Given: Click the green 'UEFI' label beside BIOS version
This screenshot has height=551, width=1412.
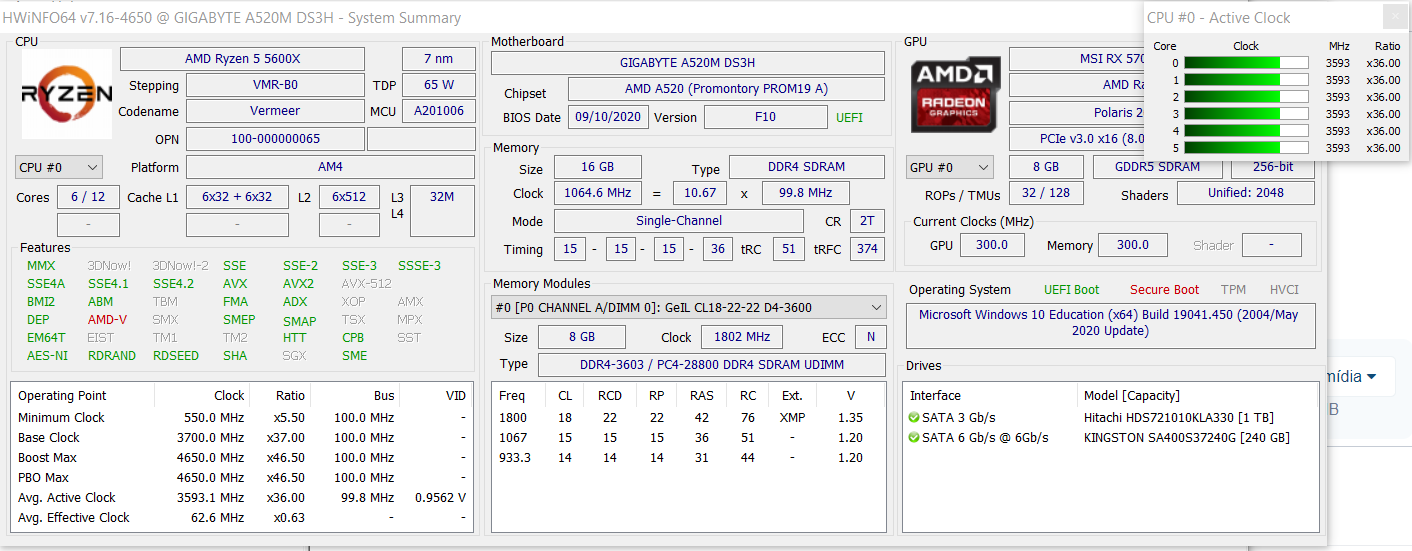Looking at the screenshot, I should pos(849,118).
